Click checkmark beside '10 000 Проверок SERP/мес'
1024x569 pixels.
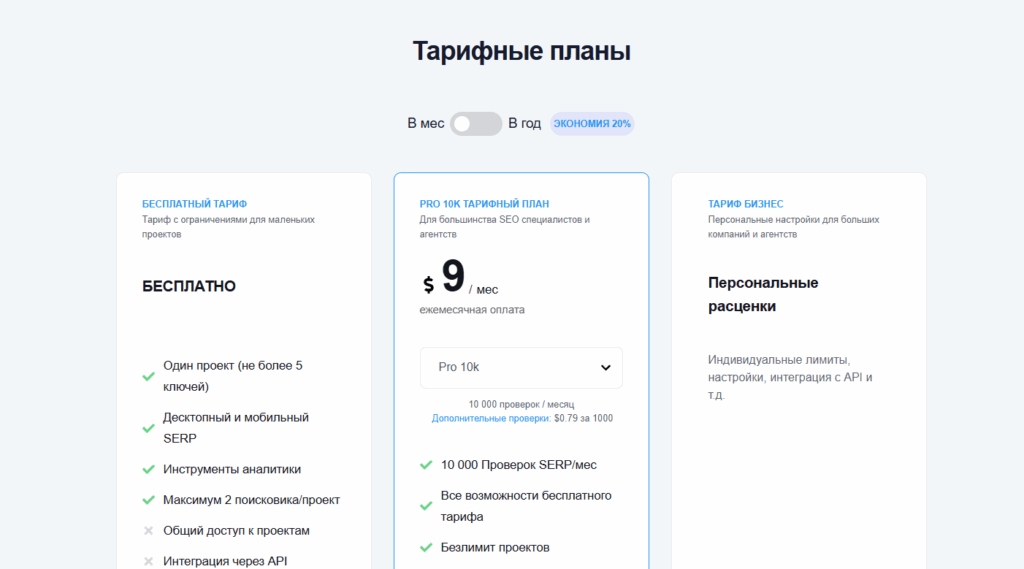point(426,465)
